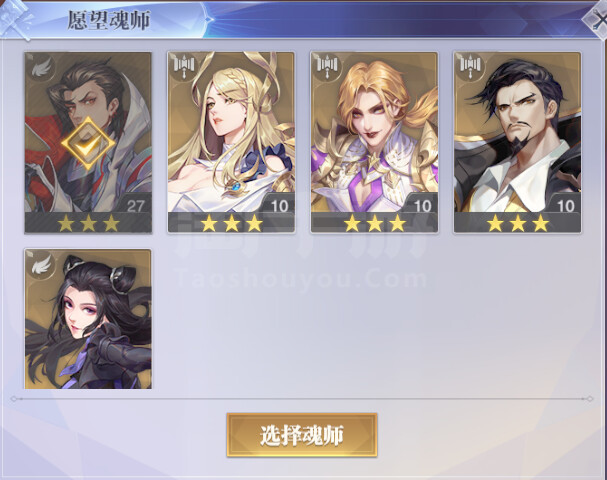607x480 pixels.
Task: Select the bearded man in the white shirt card
Action: click(518, 142)
